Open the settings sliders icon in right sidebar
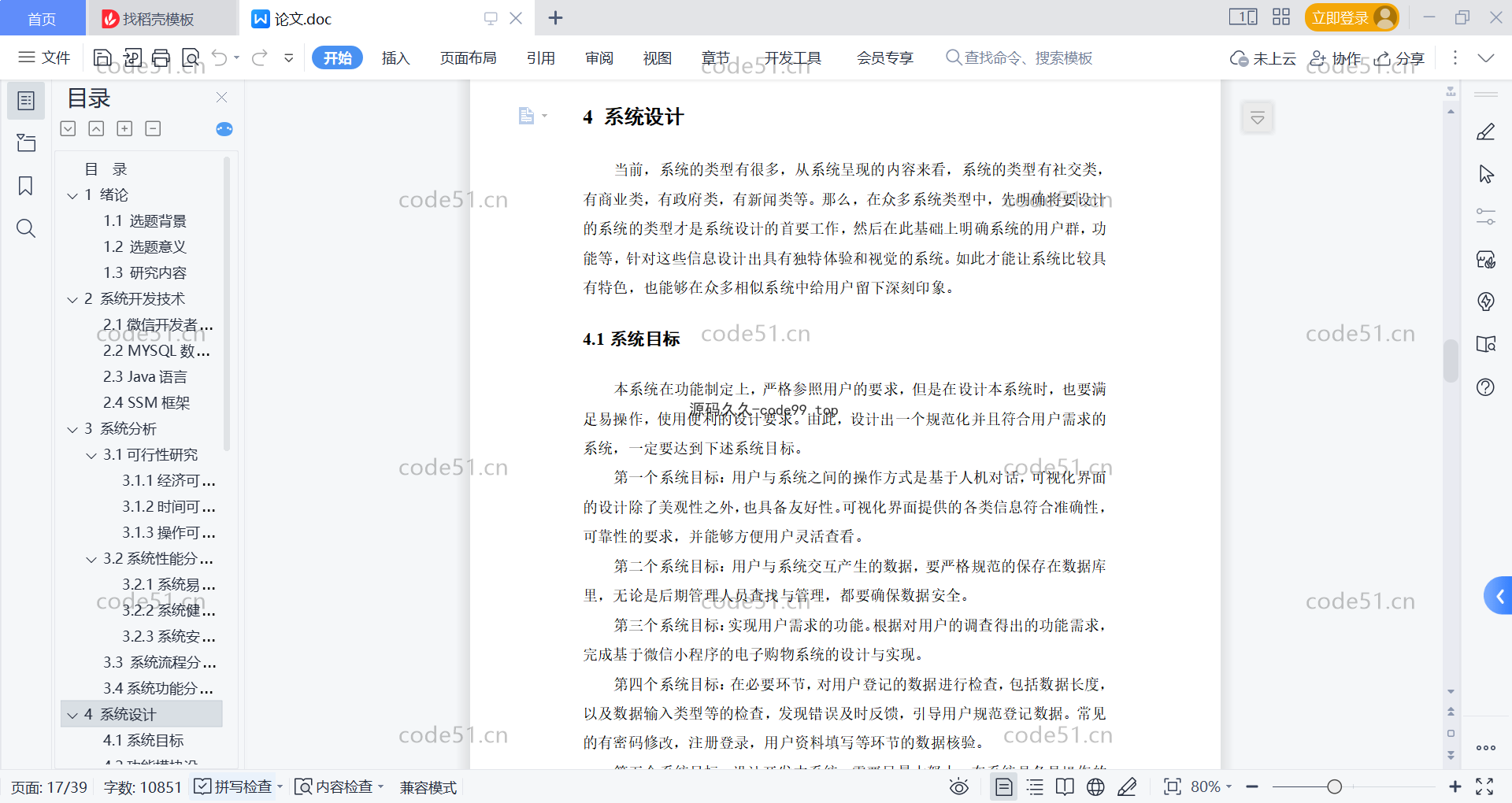1512x803 pixels. [1486, 216]
